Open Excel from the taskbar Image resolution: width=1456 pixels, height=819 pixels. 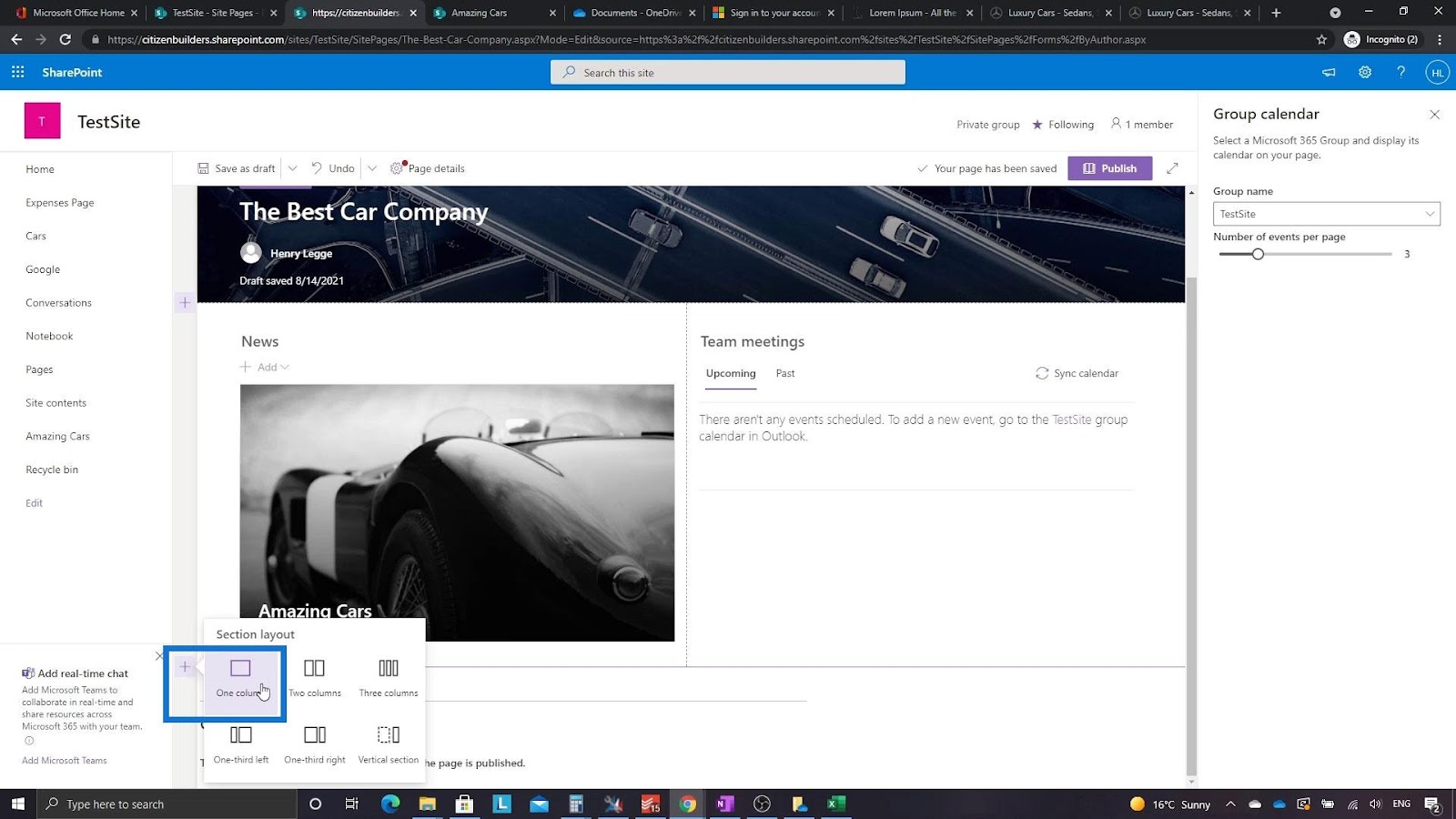tap(836, 804)
